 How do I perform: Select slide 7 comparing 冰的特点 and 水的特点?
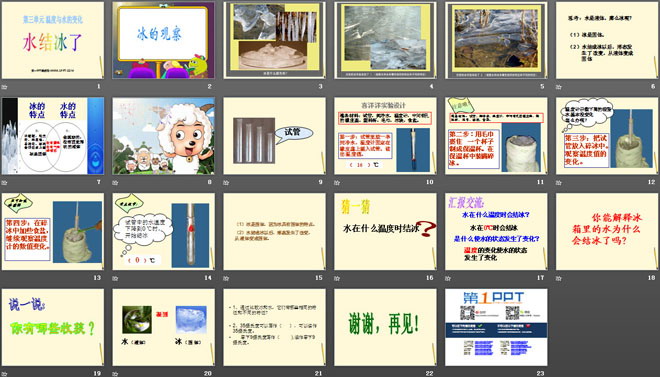[x=53, y=136]
